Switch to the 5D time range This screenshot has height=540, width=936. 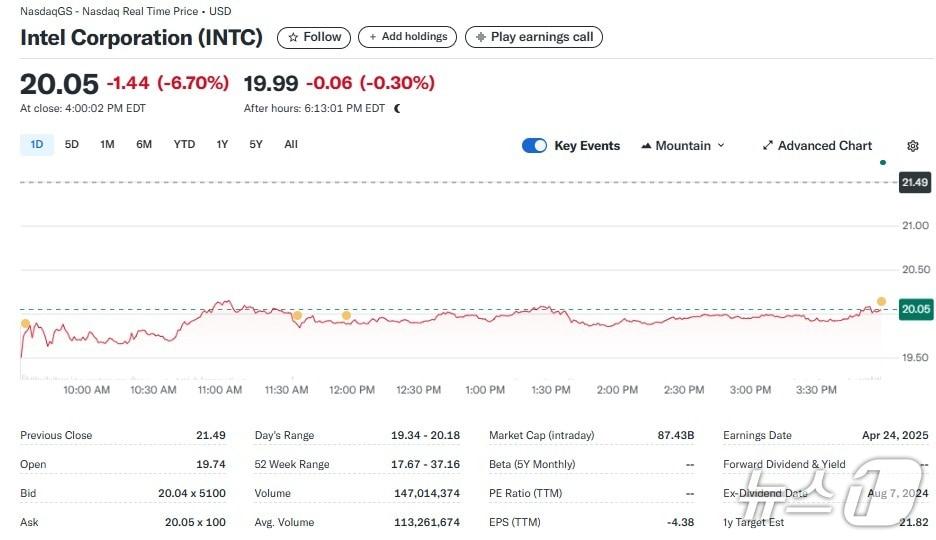click(72, 145)
